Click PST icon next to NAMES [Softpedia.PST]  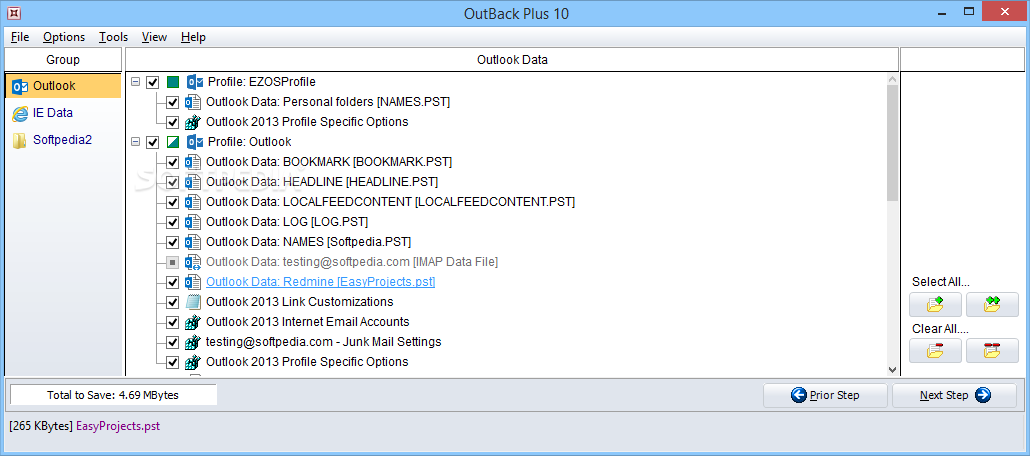pos(192,242)
